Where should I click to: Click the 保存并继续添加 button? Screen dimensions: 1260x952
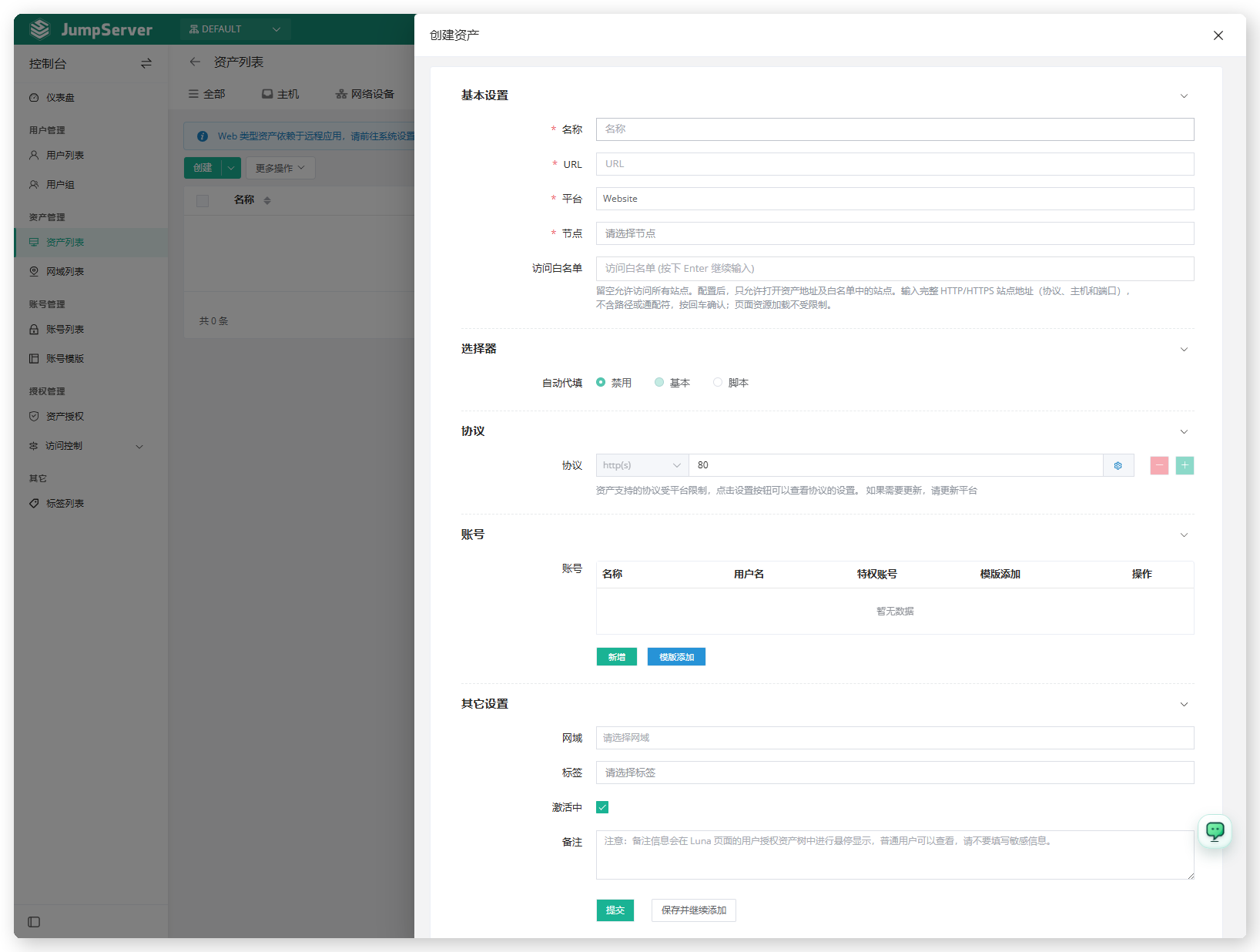[x=694, y=910]
